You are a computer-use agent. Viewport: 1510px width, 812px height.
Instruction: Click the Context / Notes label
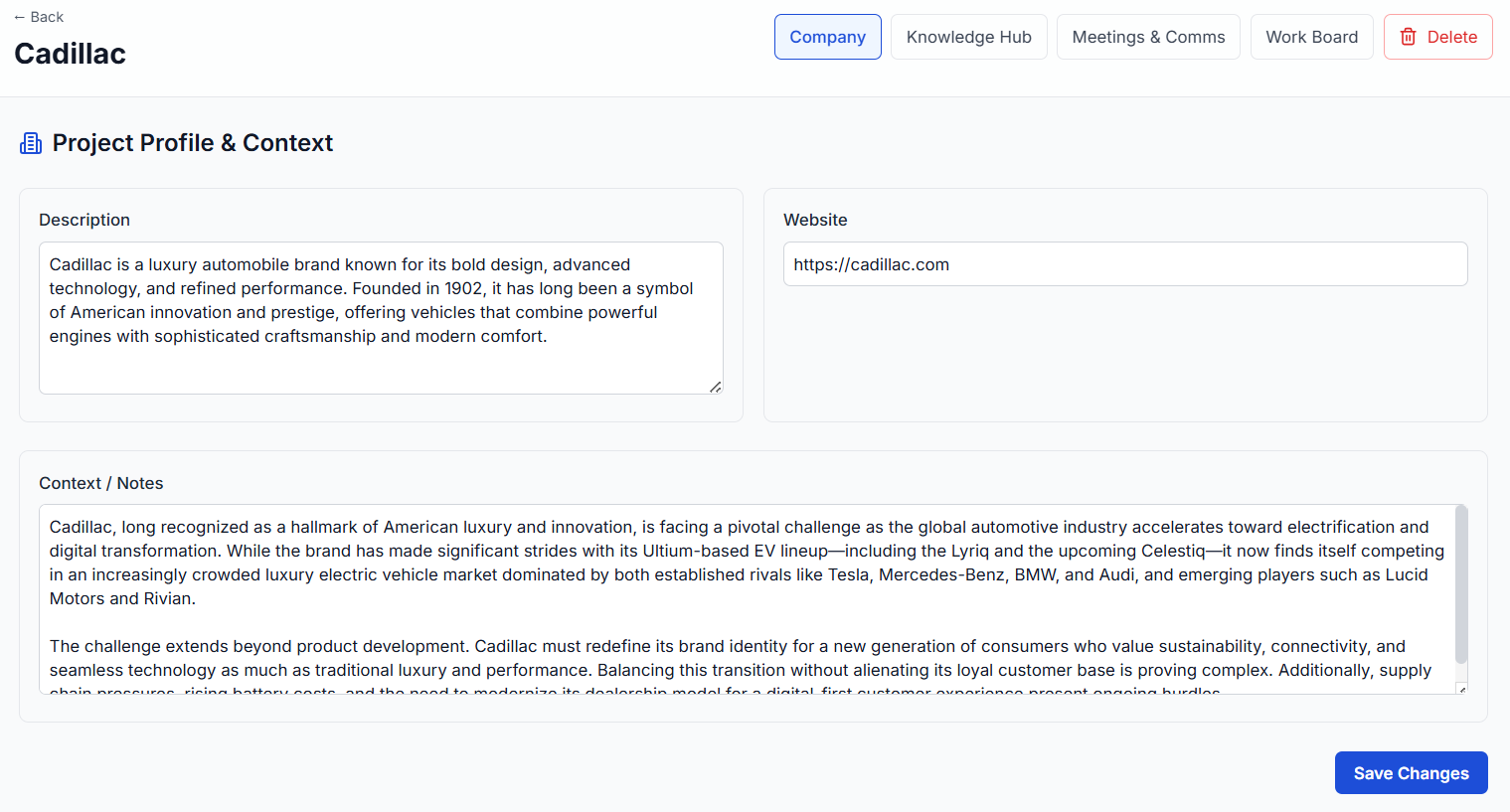(x=101, y=483)
